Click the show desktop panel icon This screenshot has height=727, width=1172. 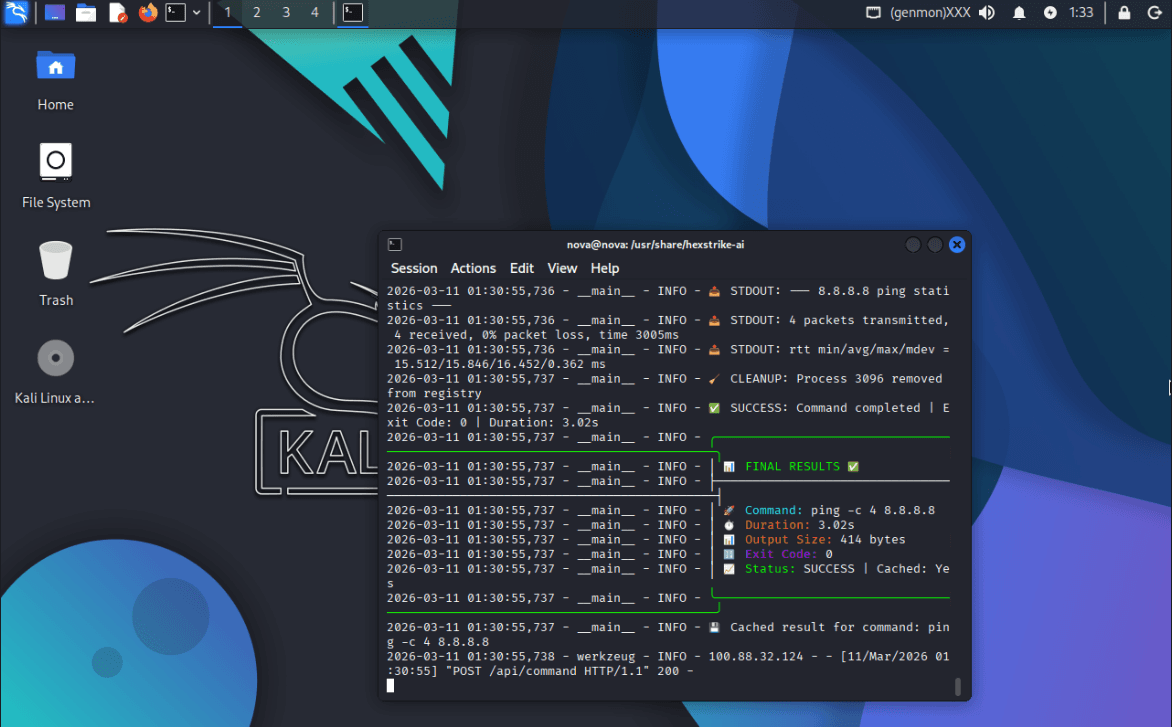(x=55, y=13)
